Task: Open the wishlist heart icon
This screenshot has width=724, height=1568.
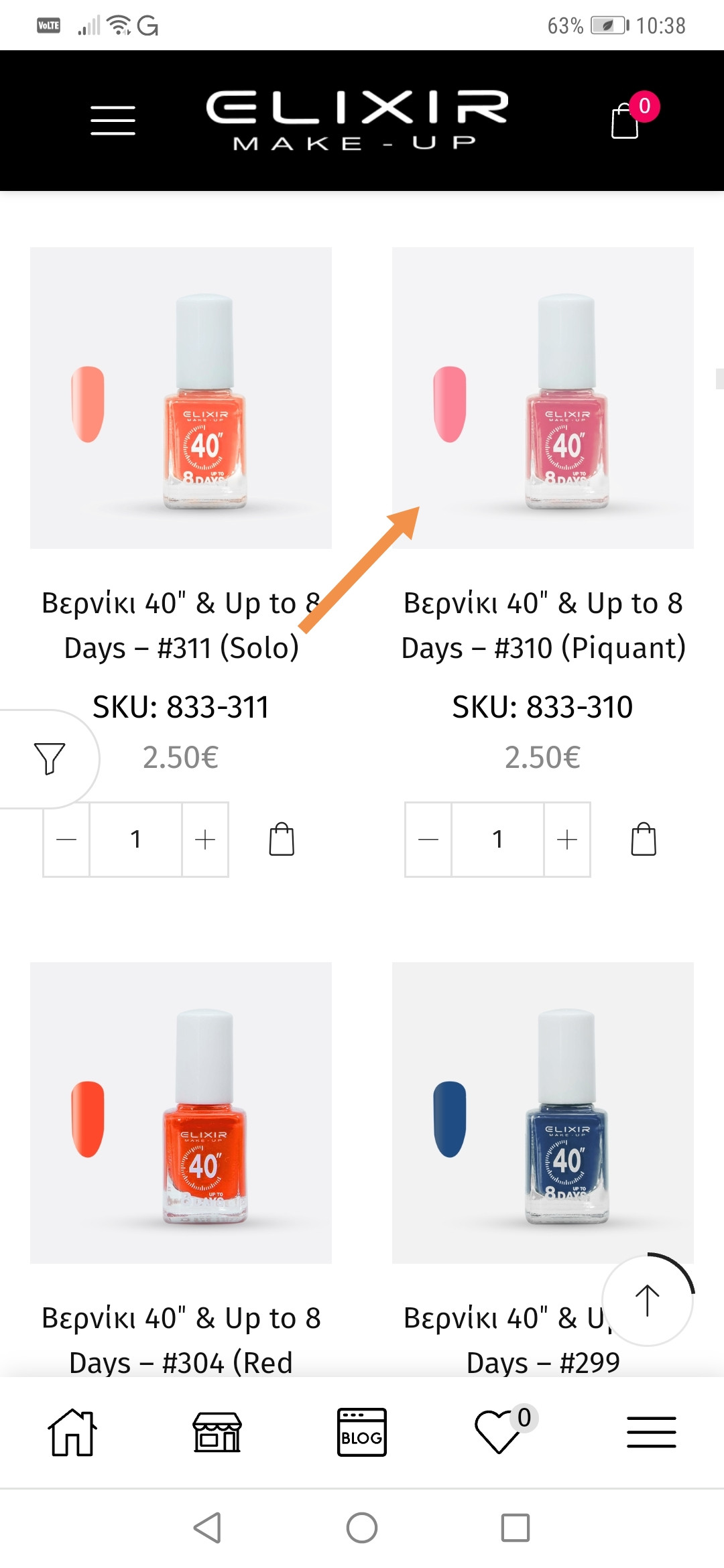Action: click(x=499, y=1433)
